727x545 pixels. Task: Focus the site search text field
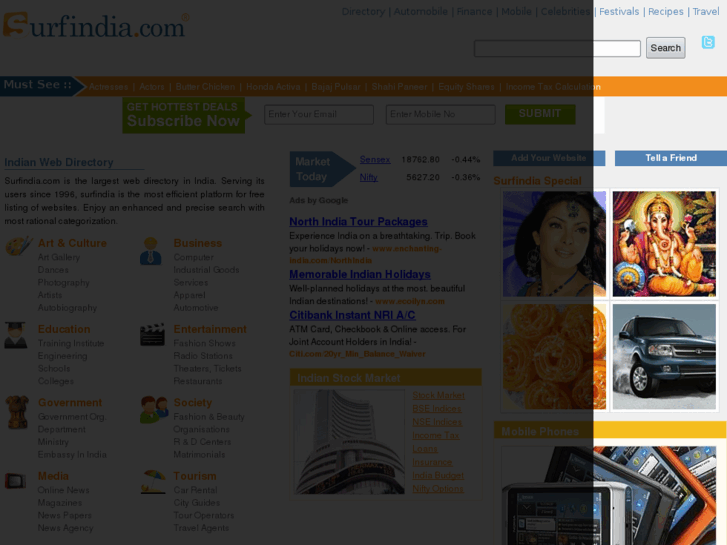[x=557, y=48]
